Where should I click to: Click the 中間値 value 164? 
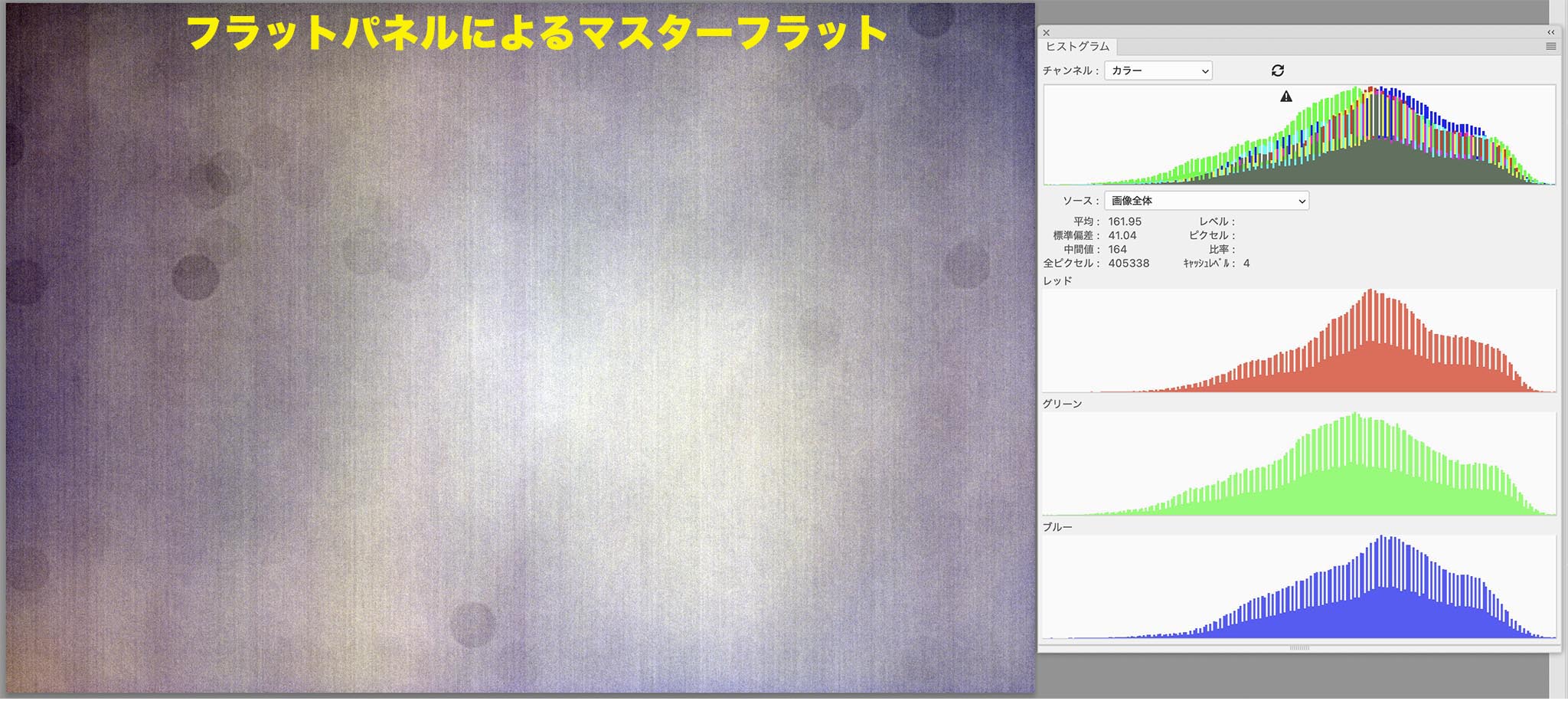point(1118,249)
